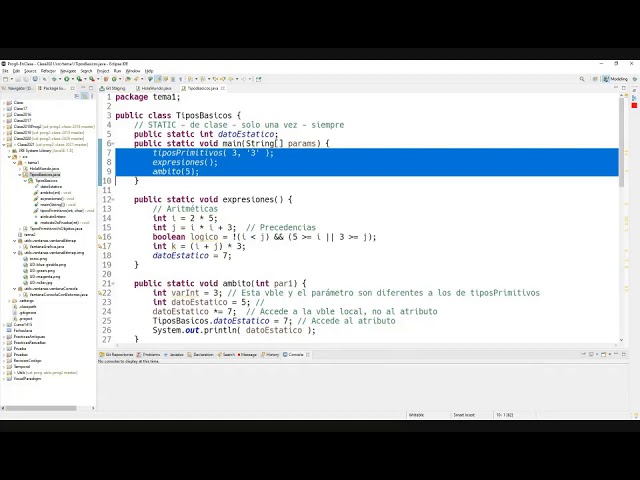Click the search magnifier in top right toolbar
Image resolution: width=640 pixels, height=480 pixels.
point(582,79)
